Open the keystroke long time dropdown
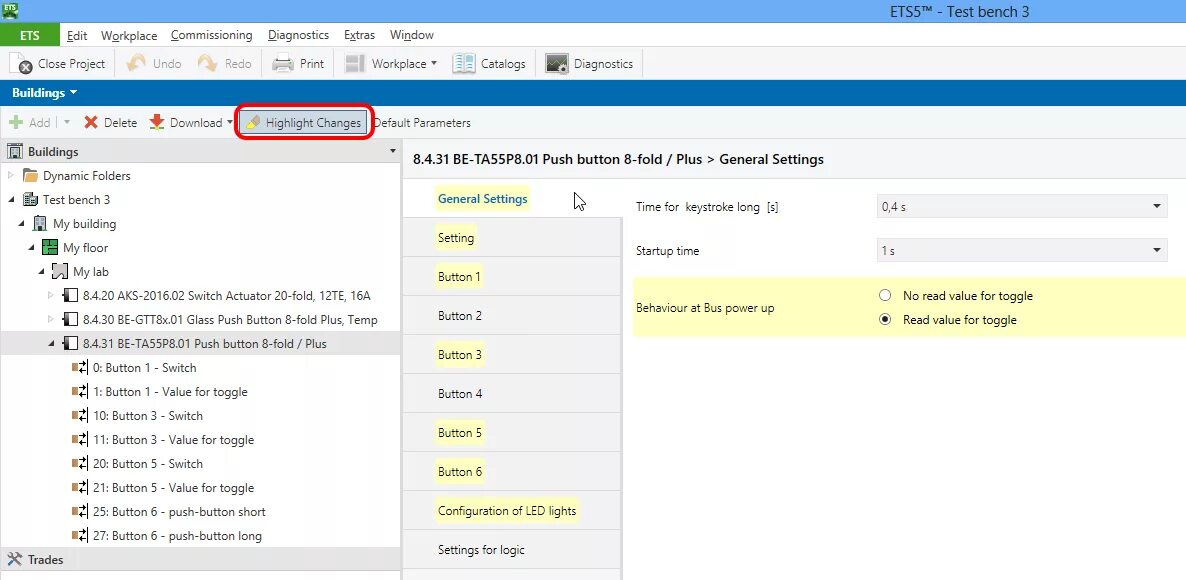Screen dimensions: 1186x580 pos(1021,207)
